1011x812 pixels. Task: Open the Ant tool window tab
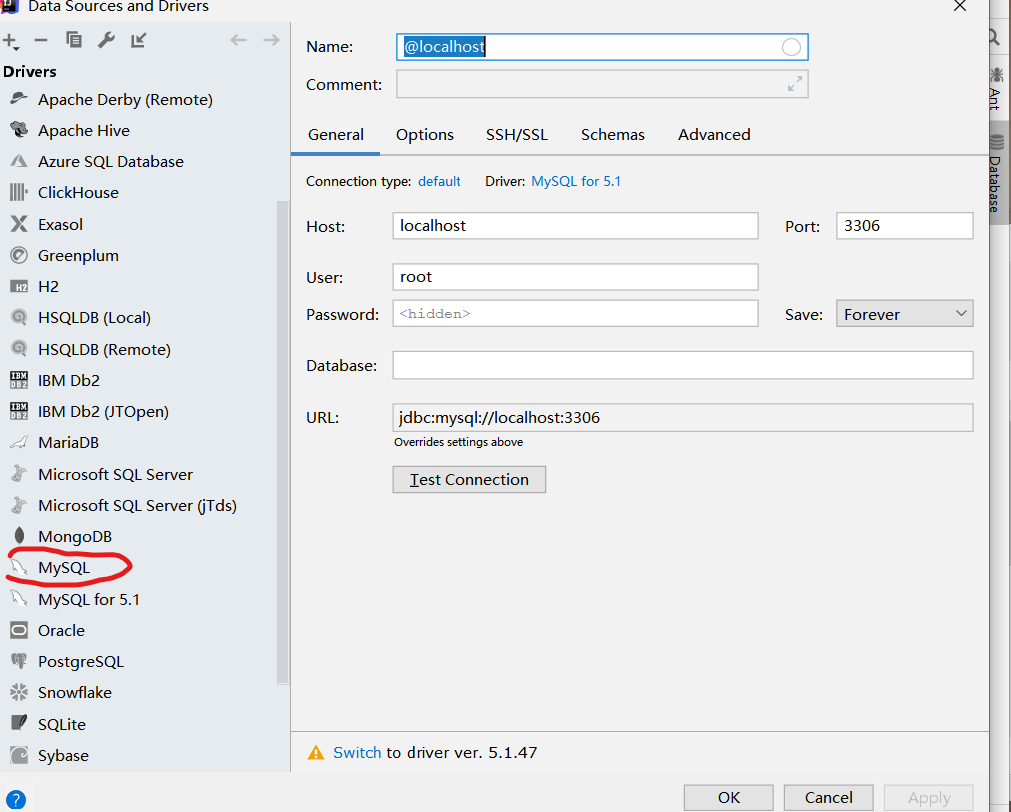[x=997, y=88]
